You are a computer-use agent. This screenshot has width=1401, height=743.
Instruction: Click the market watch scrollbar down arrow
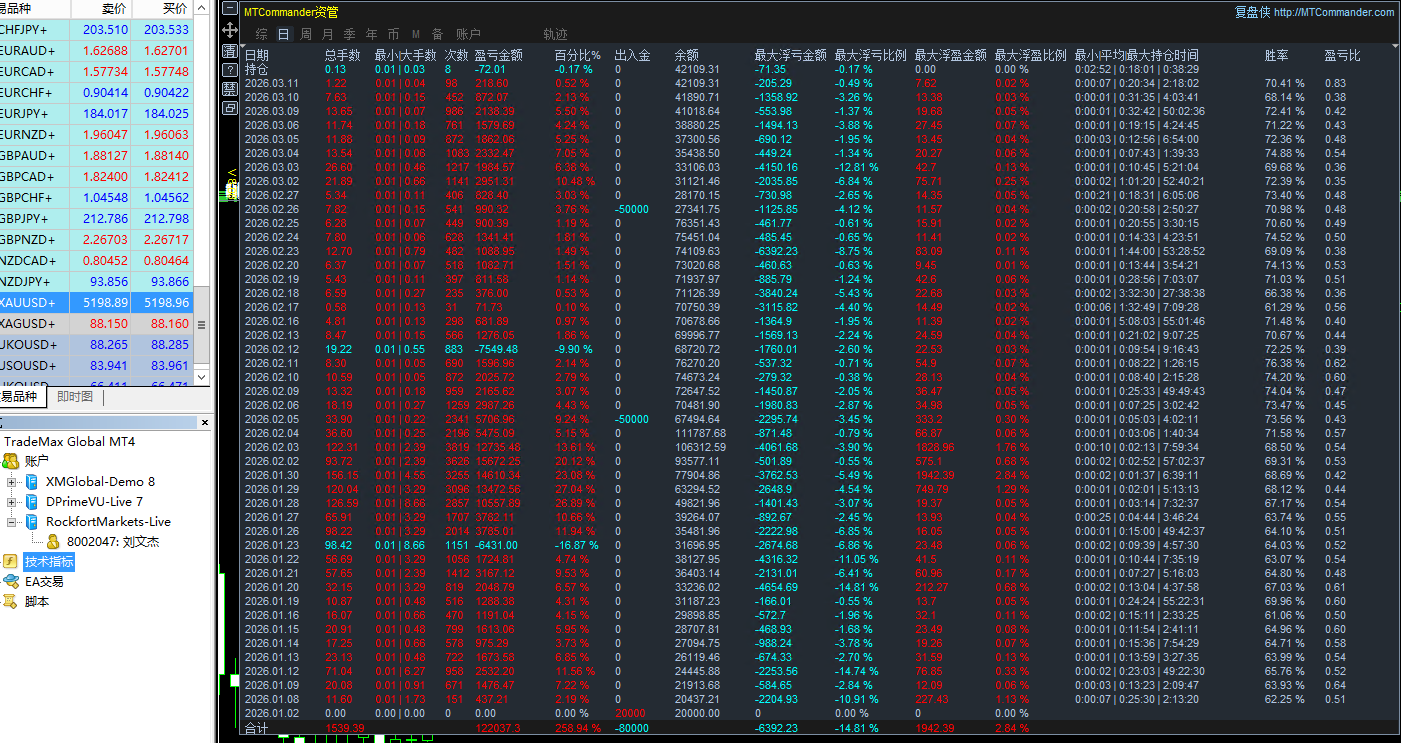tap(202, 378)
